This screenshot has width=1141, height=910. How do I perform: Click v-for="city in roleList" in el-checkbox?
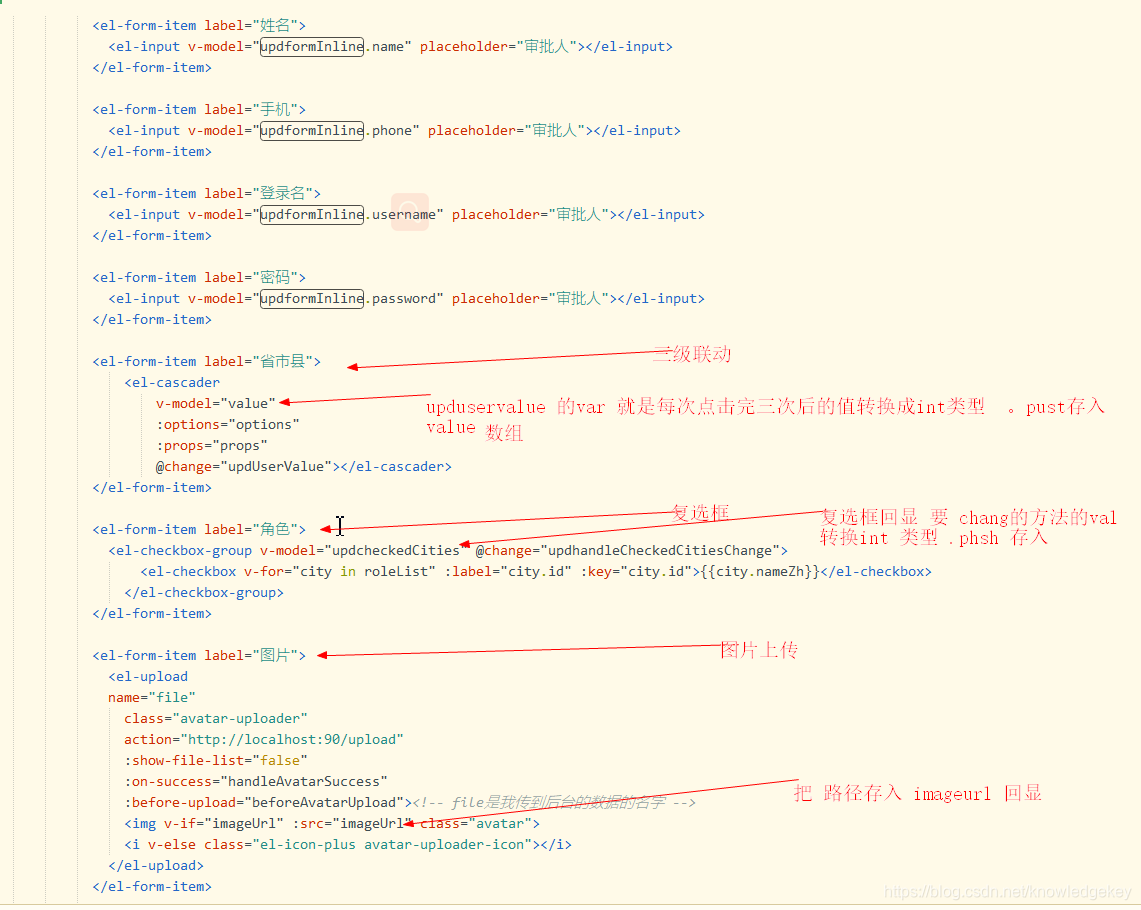340,572
